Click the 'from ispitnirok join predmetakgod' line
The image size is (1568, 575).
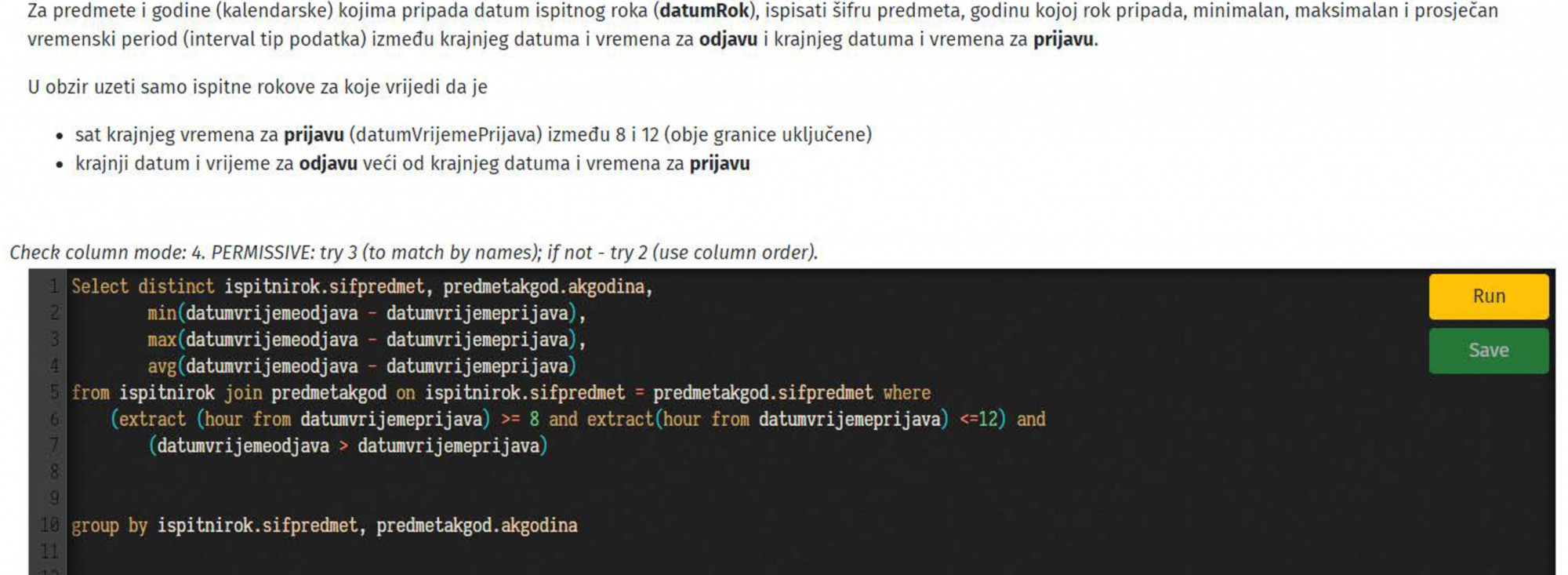tap(501, 393)
